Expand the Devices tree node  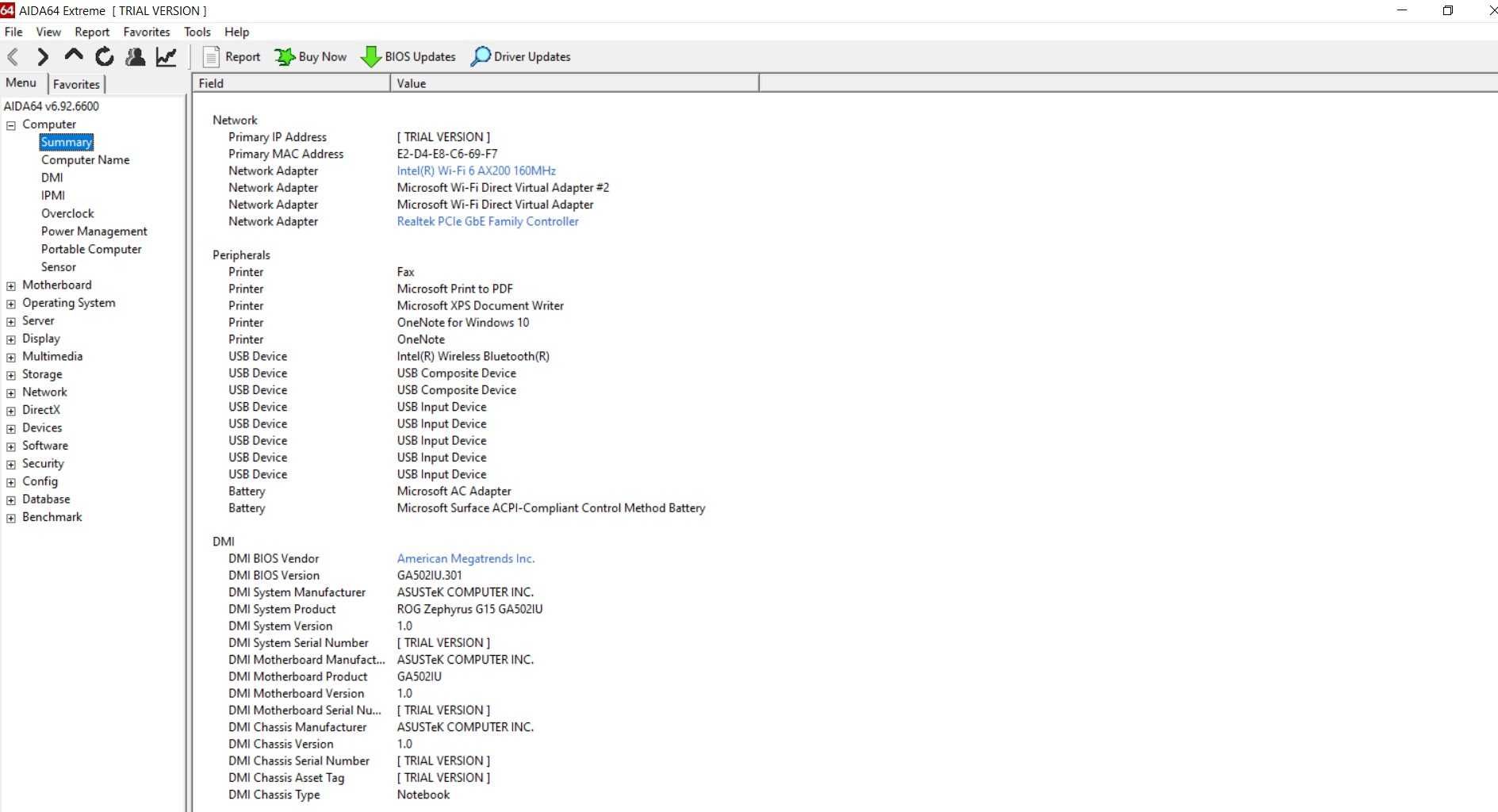tap(11, 429)
